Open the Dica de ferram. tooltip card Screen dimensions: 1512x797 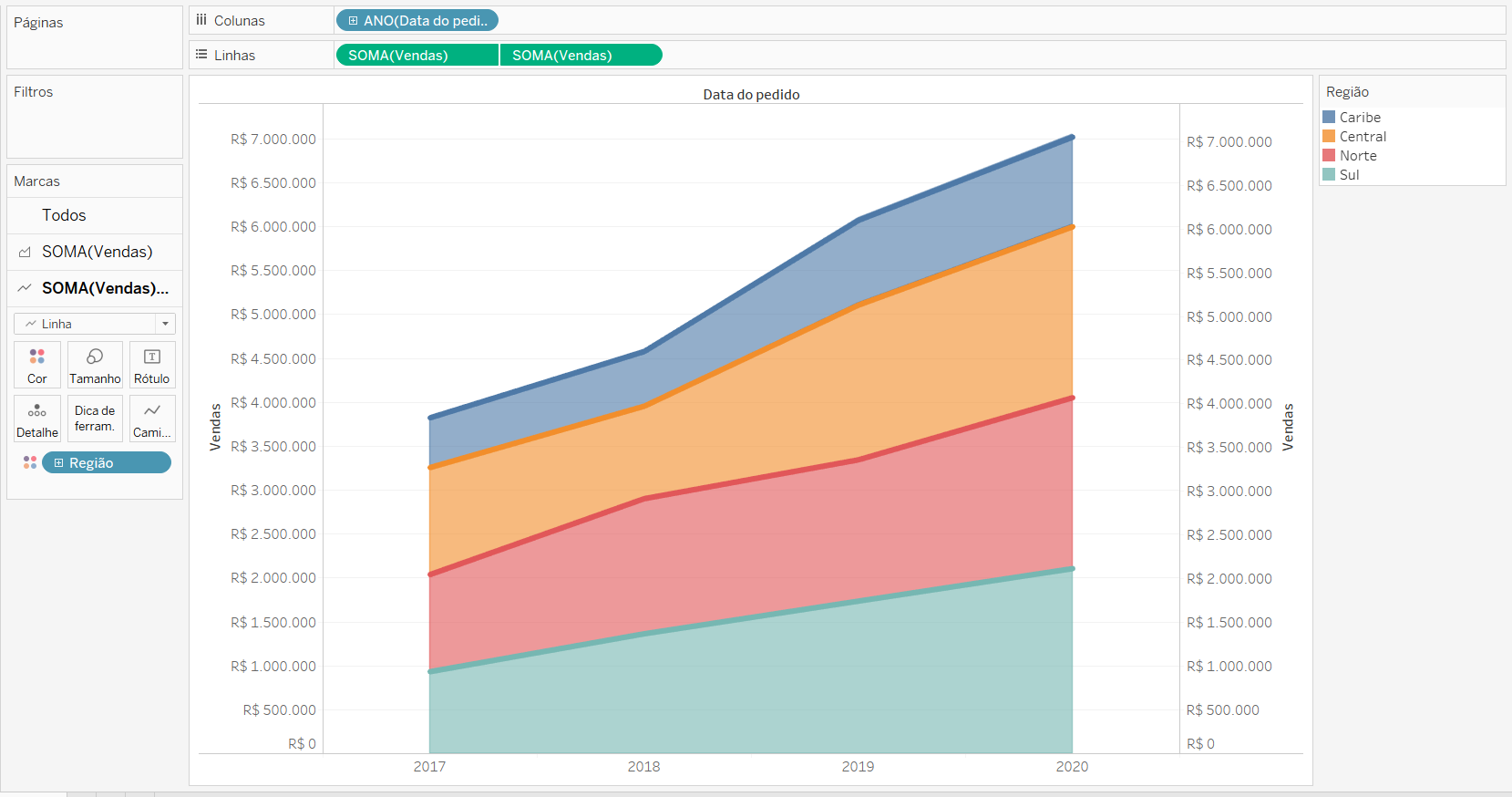pyautogui.click(x=95, y=419)
